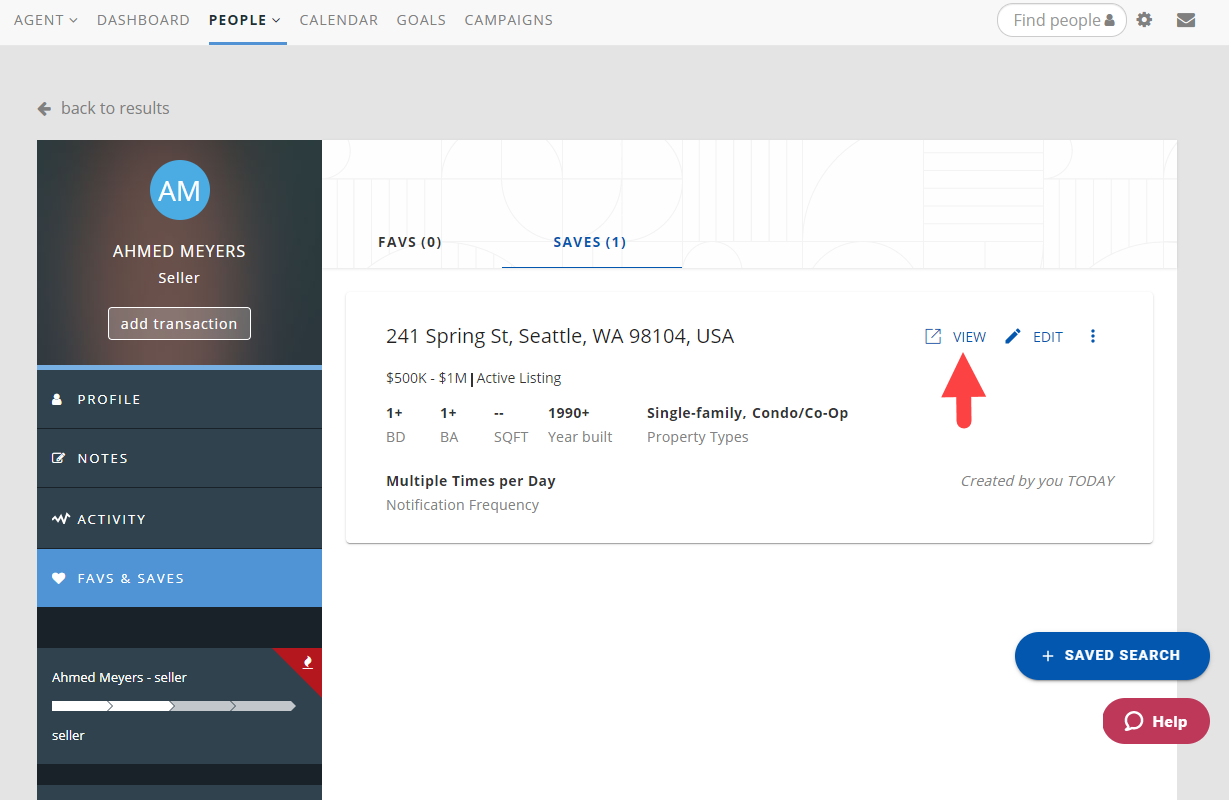Click the AM avatar circle
This screenshot has width=1229, height=800.
(x=179, y=190)
